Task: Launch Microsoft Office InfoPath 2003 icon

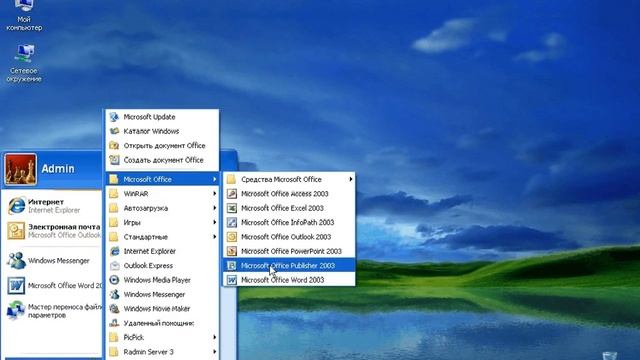Action: [x=231, y=222]
